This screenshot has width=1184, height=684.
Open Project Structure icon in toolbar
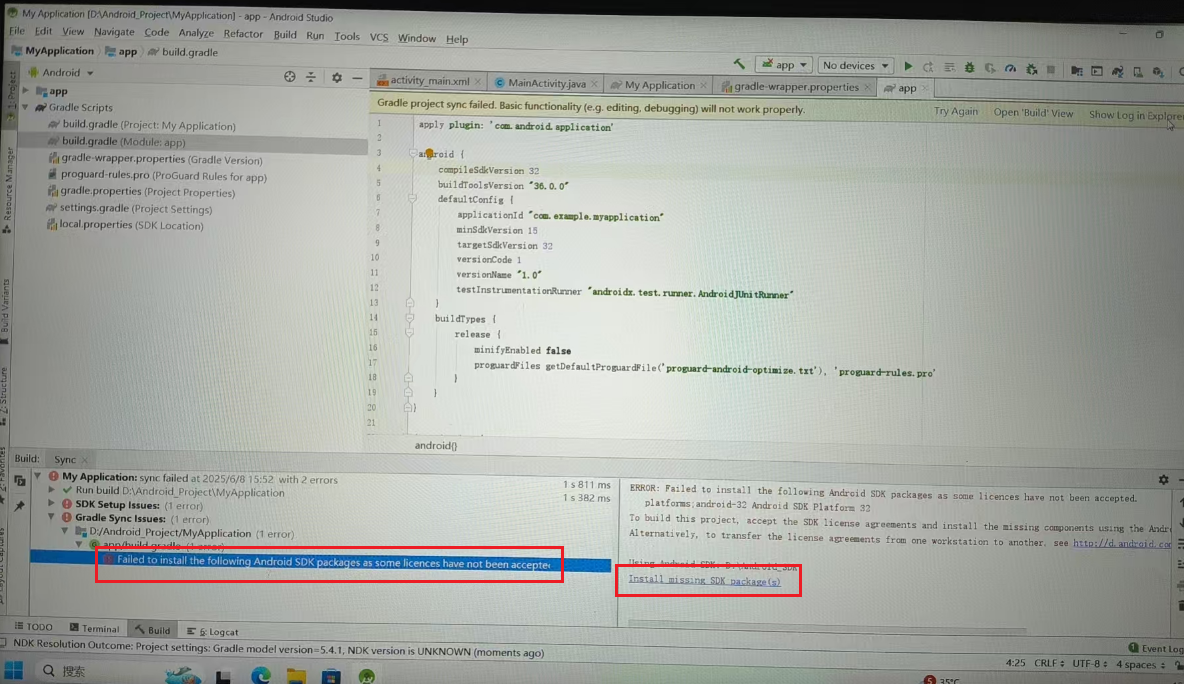1077,71
